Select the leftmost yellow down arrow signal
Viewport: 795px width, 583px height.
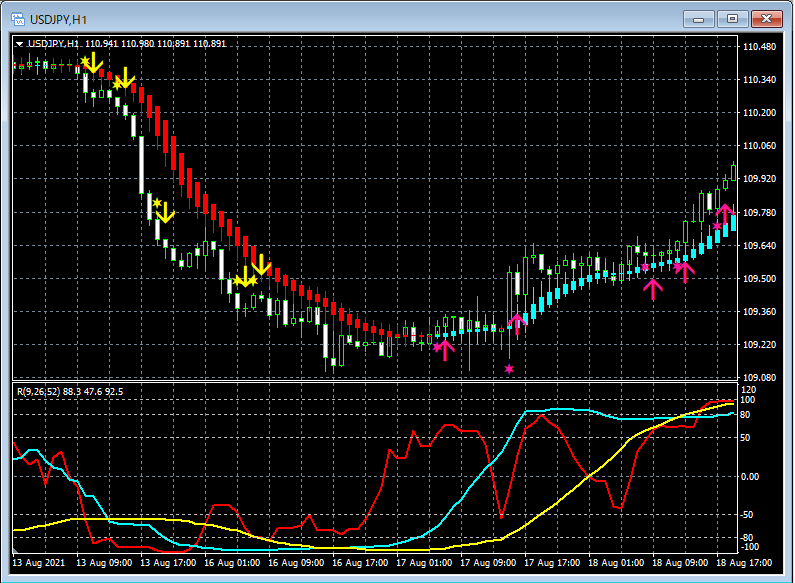pyautogui.click(x=92, y=63)
